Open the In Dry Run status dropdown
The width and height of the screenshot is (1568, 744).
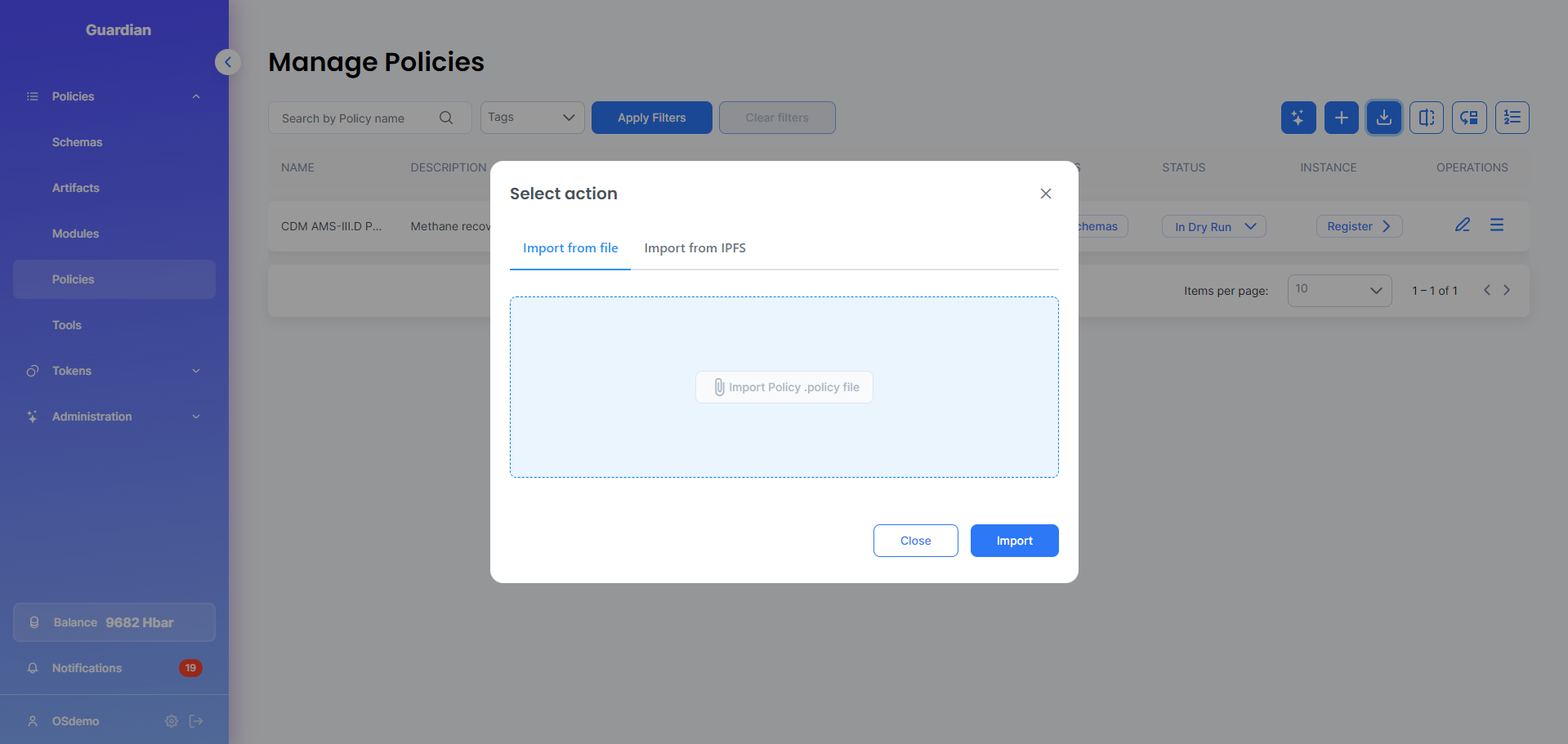point(1213,226)
